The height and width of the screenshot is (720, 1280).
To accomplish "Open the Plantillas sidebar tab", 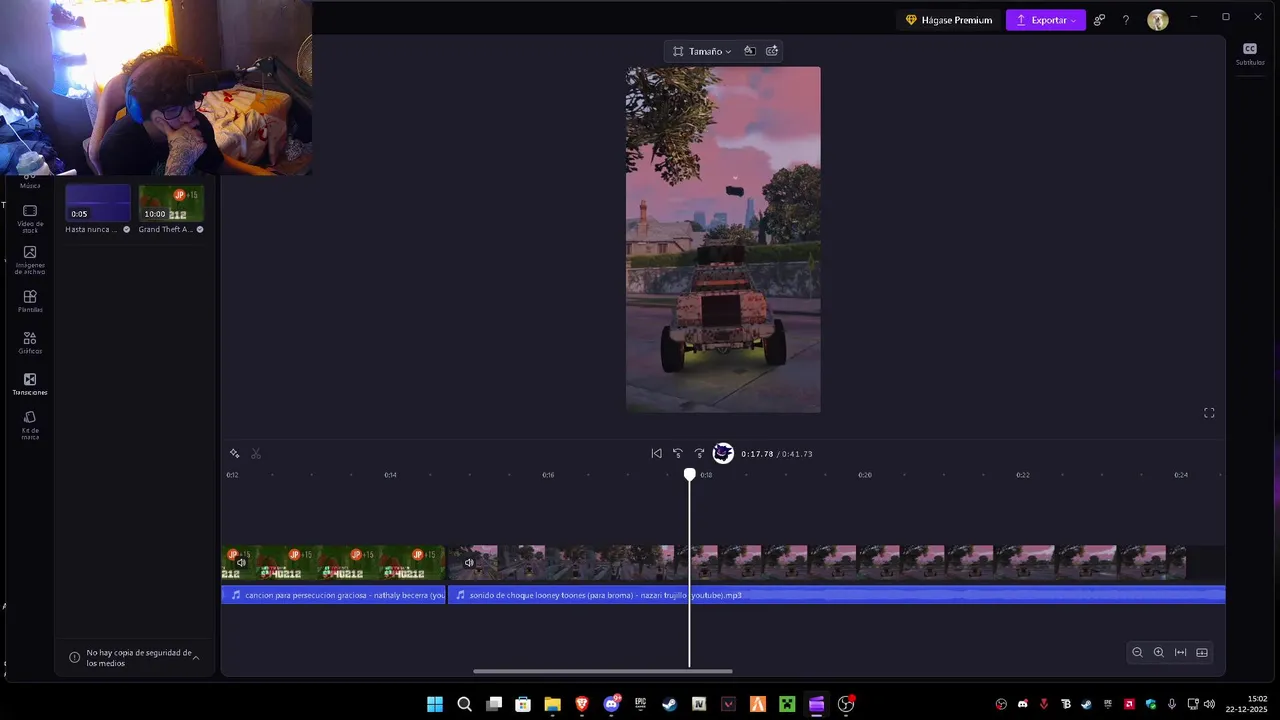I will point(30,301).
